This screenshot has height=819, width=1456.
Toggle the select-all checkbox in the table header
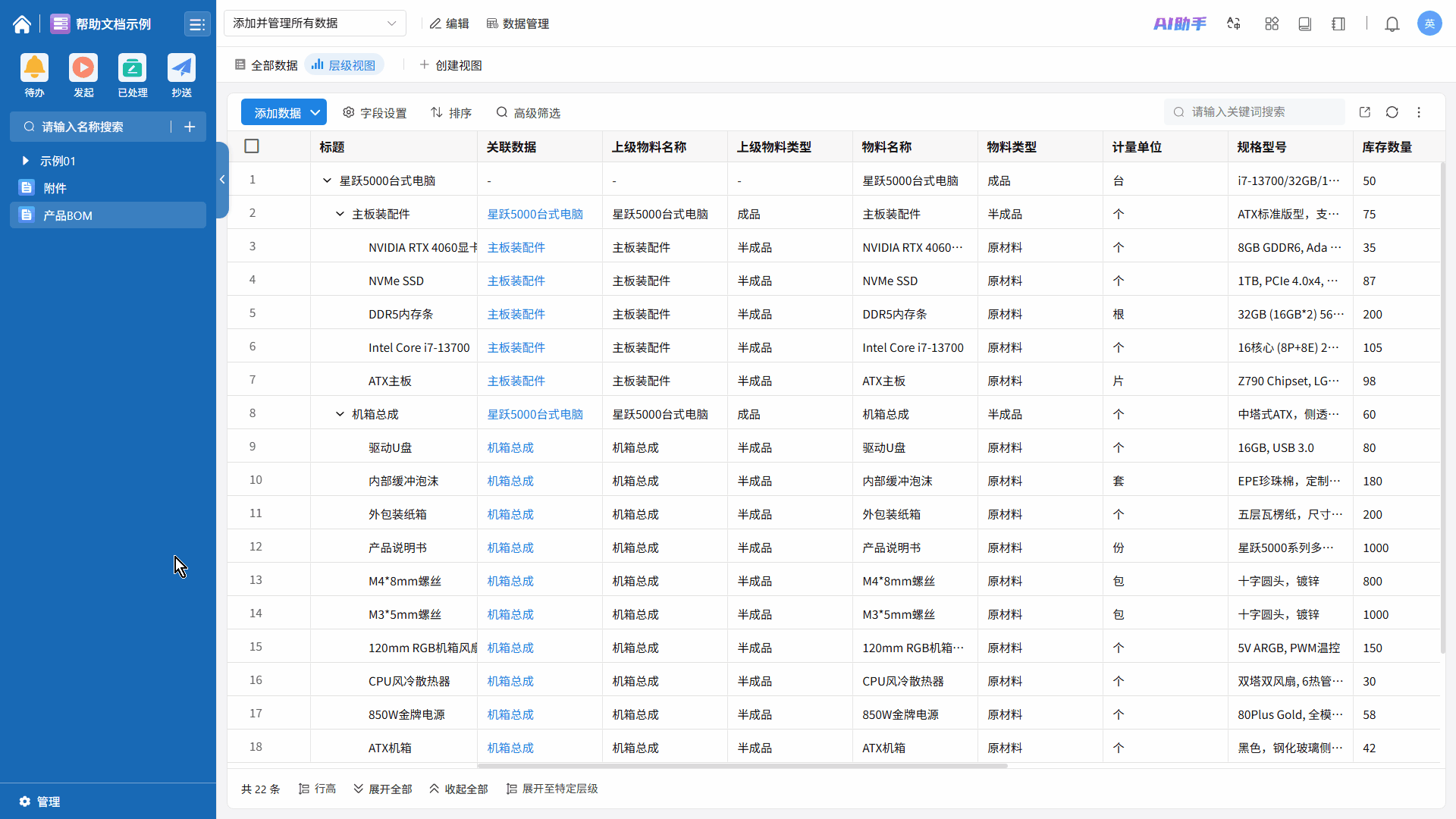tap(252, 146)
